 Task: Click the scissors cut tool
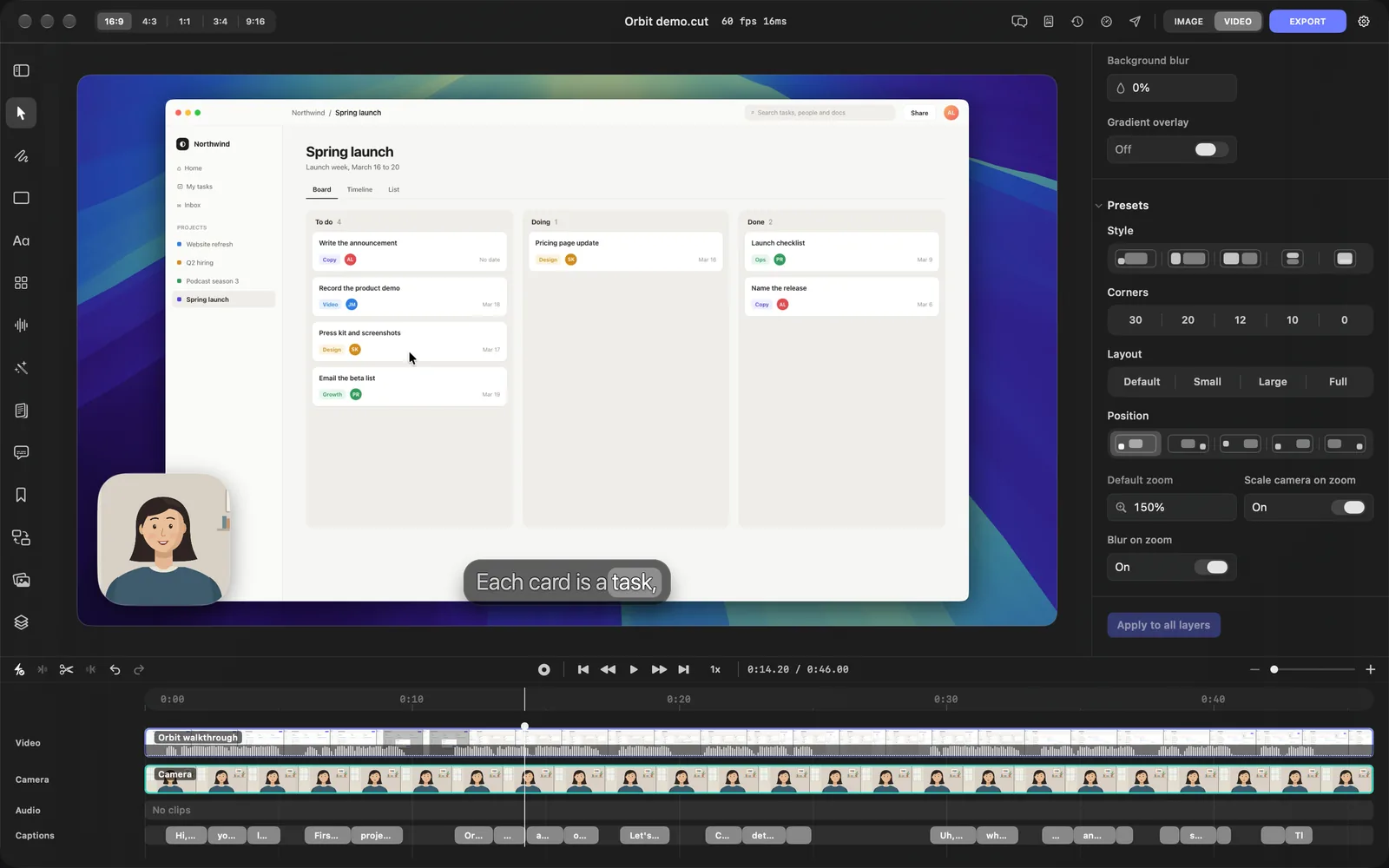tap(66, 669)
